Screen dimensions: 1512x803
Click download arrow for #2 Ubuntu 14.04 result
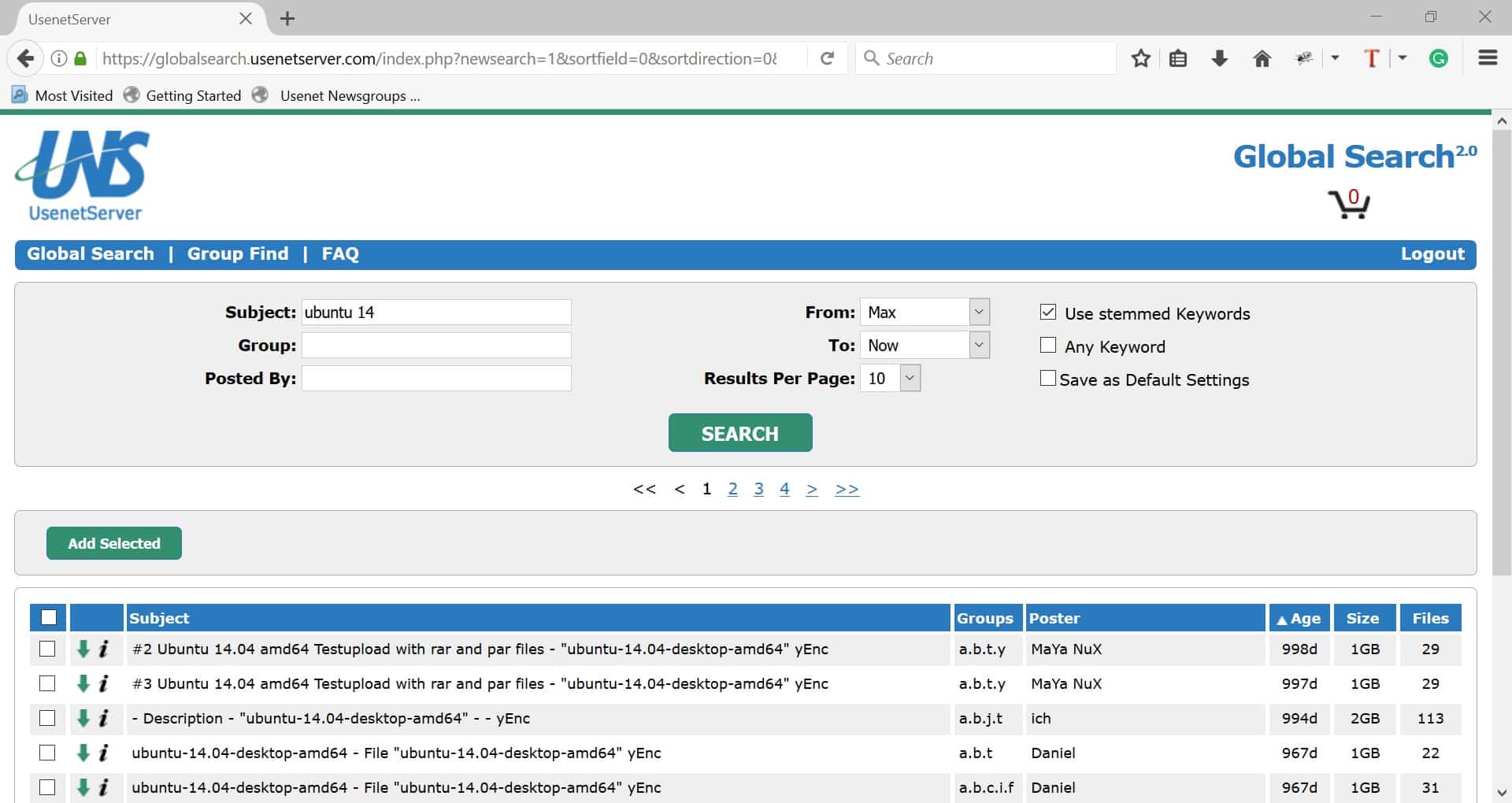pyautogui.click(x=83, y=649)
